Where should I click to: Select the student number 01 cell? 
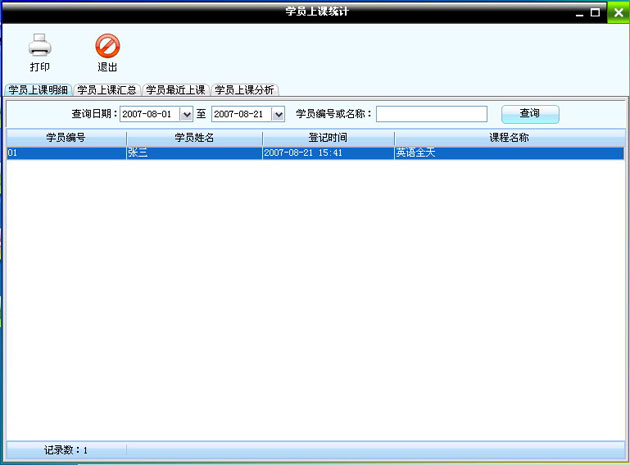pos(66,153)
